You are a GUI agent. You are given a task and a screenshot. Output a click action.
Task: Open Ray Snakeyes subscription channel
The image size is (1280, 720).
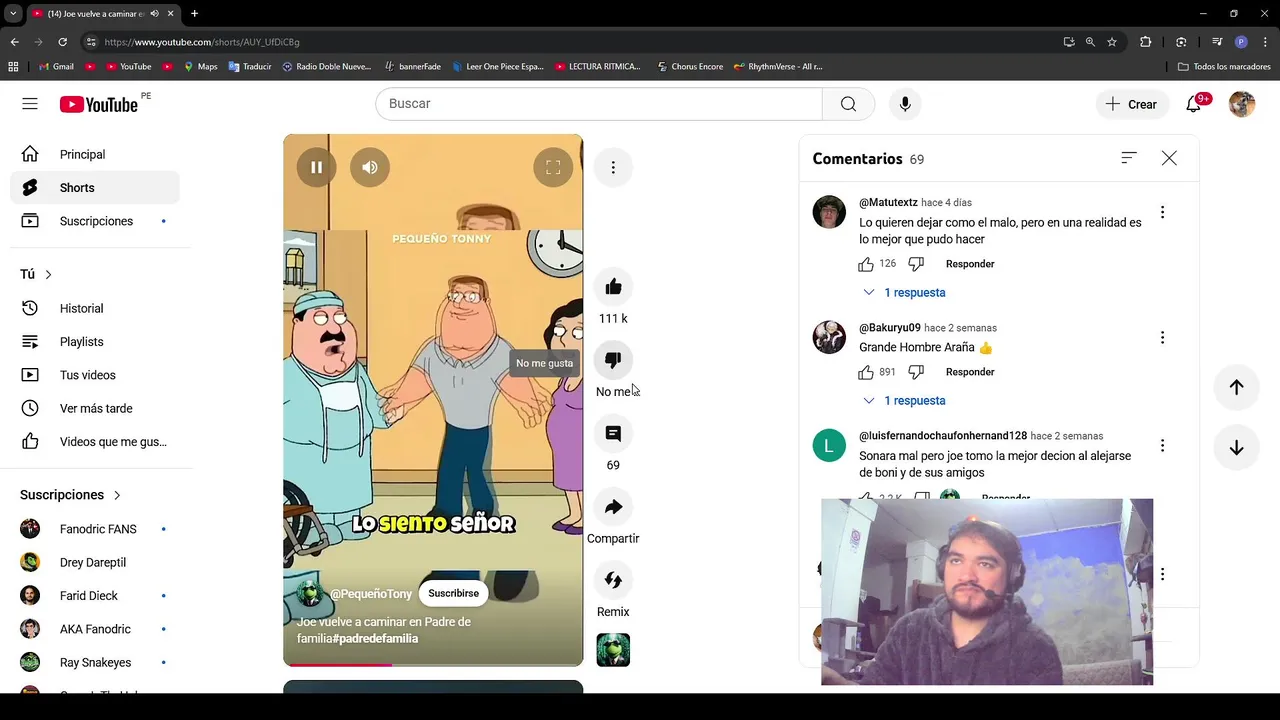[95, 662]
